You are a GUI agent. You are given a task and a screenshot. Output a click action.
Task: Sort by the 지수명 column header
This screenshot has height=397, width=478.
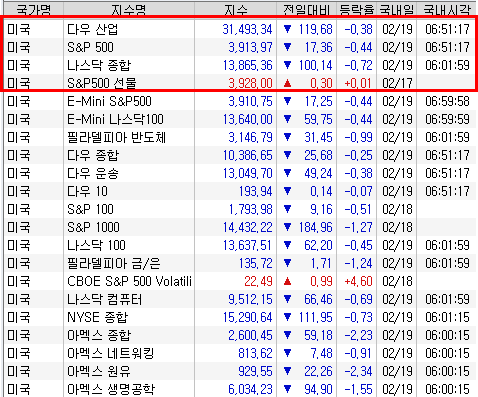click(x=129, y=9)
